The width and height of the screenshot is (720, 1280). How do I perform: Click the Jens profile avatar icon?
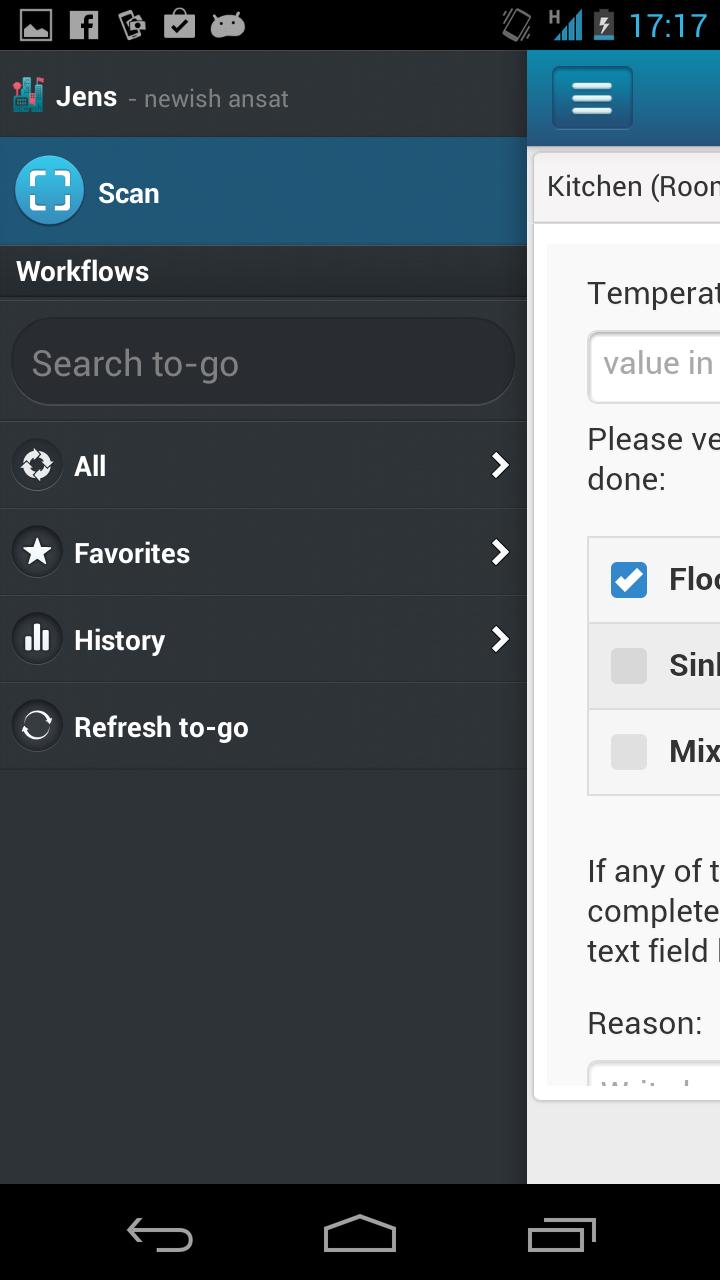point(28,96)
